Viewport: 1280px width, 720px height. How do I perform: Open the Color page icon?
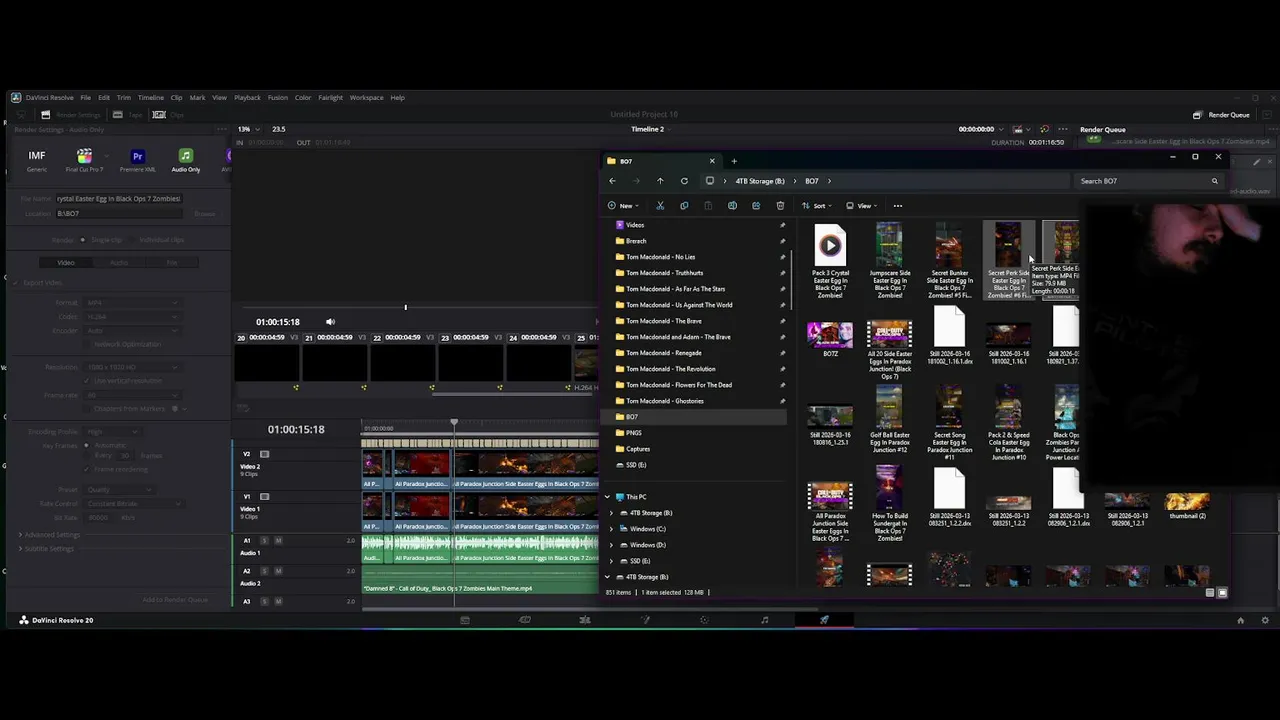tap(705, 620)
